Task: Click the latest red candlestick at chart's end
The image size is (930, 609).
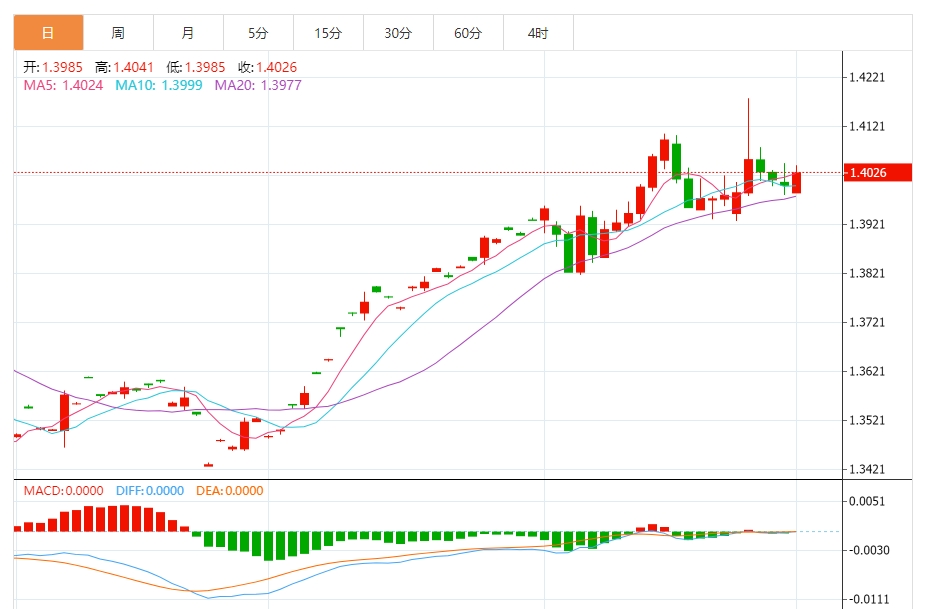Action: point(797,182)
